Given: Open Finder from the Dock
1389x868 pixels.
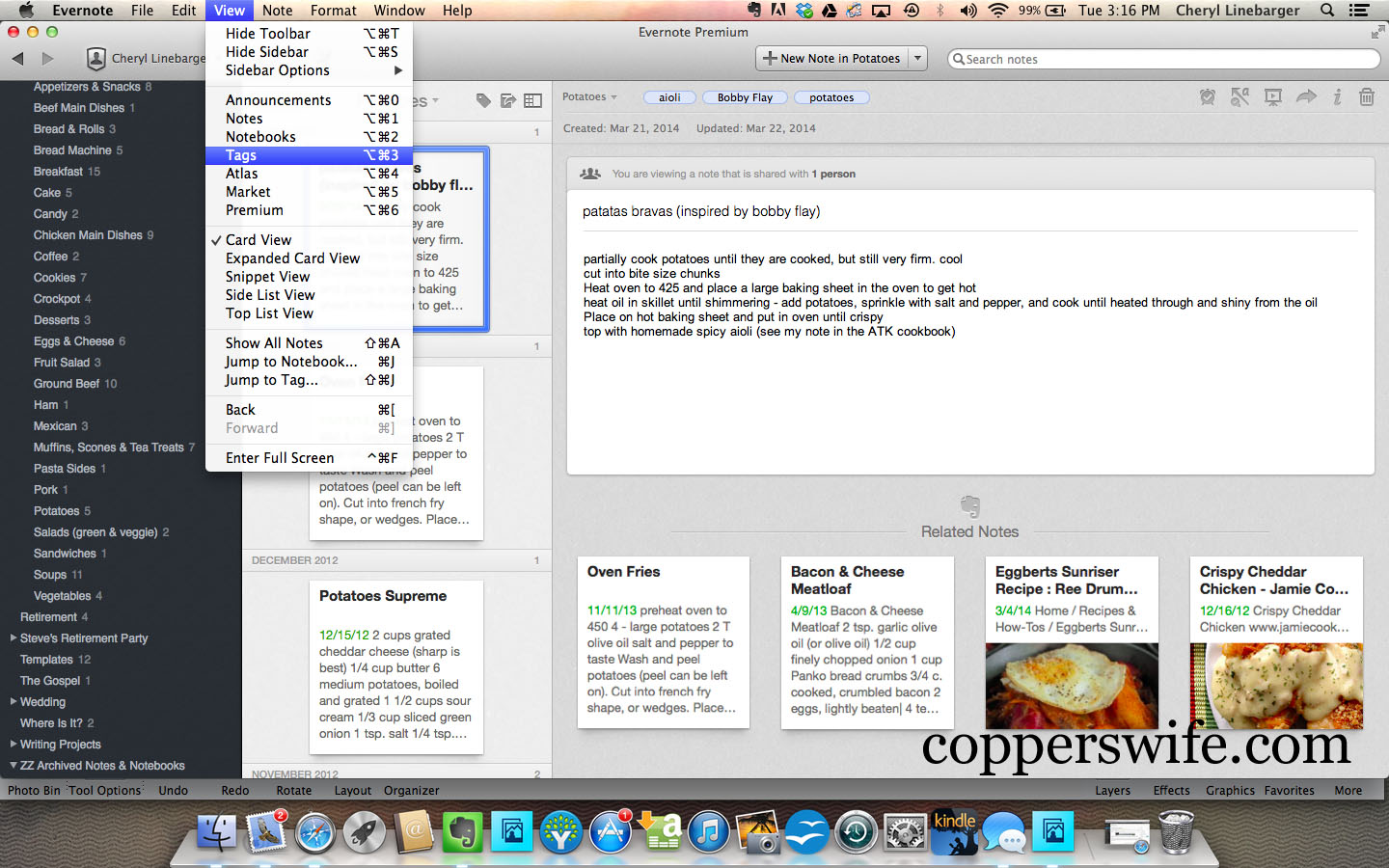Looking at the screenshot, I should point(217,831).
